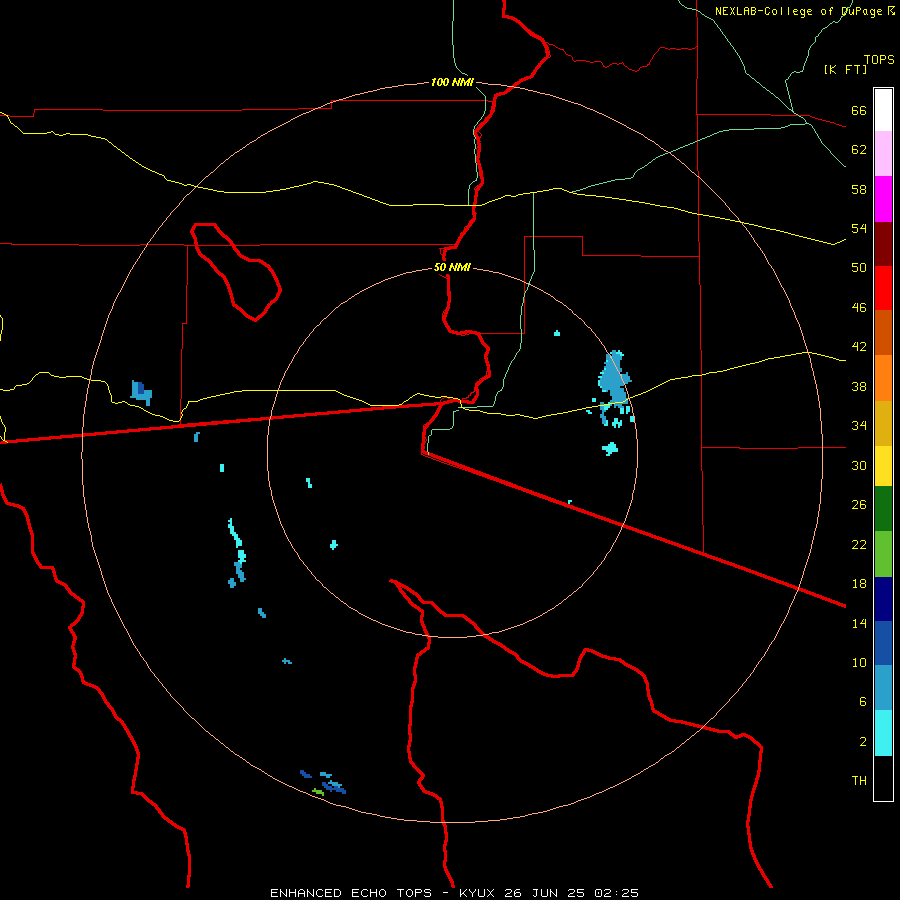This screenshot has height=900, width=900.
Task: Pick the light blue legend band
Action: [x=883, y=688]
